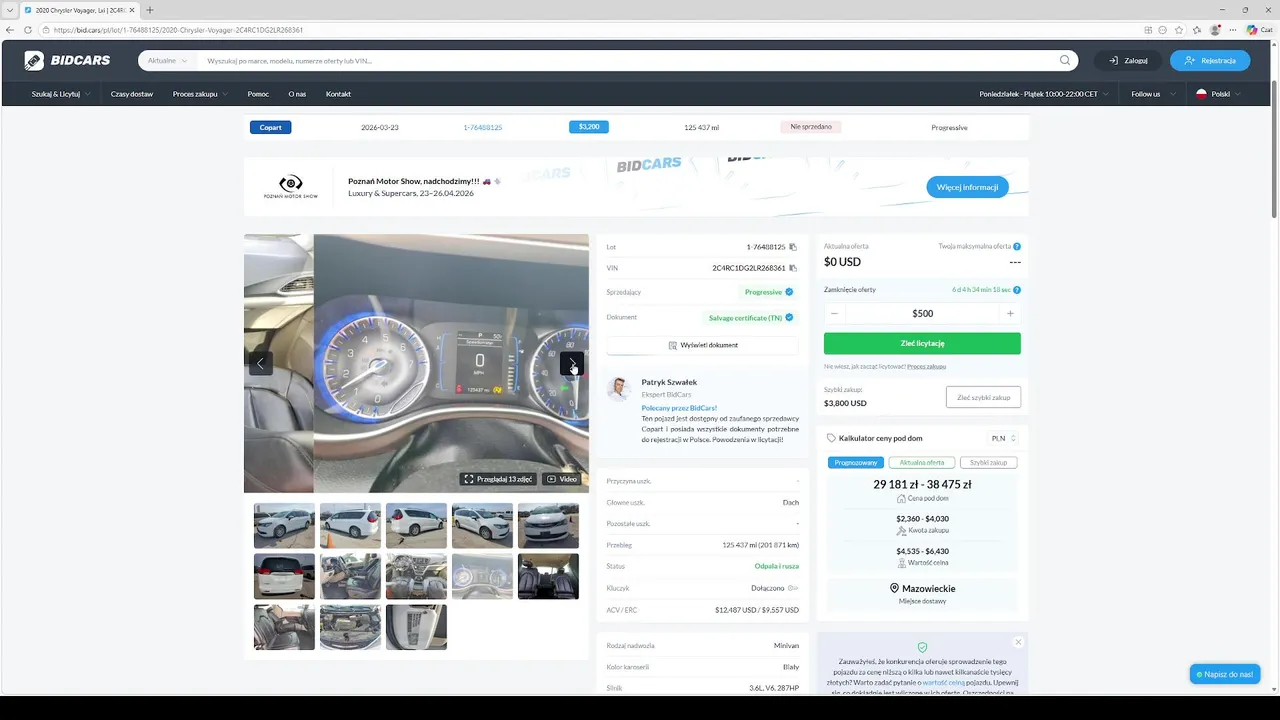This screenshot has height=720, width=1280.
Task: Open the last thumbnail in the third row
Action: [416, 627]
